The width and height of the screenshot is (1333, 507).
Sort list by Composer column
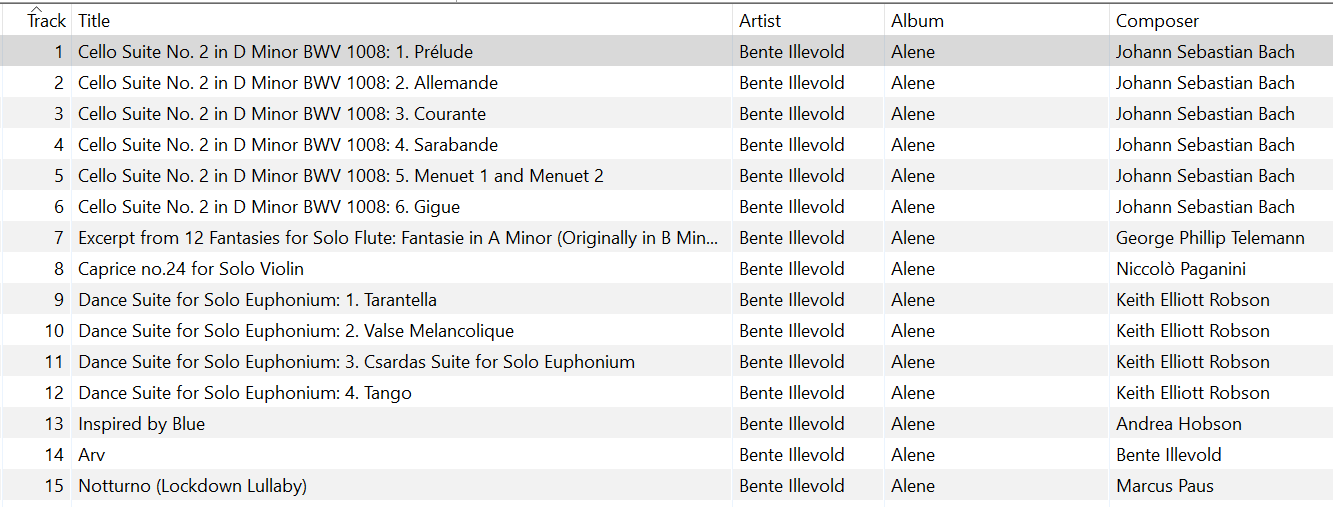(1157, 21)
